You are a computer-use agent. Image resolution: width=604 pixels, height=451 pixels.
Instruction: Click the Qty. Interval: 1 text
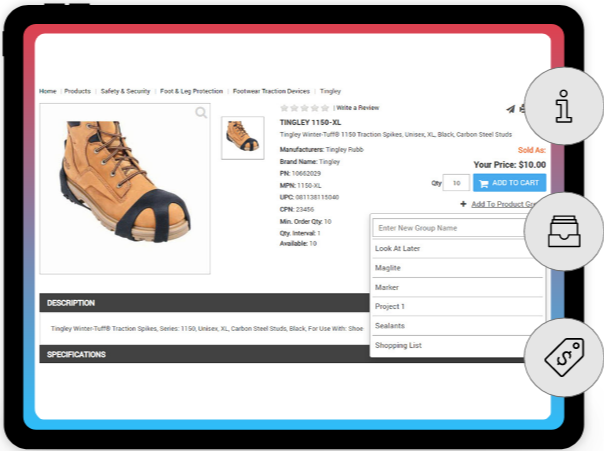point(300,233)
